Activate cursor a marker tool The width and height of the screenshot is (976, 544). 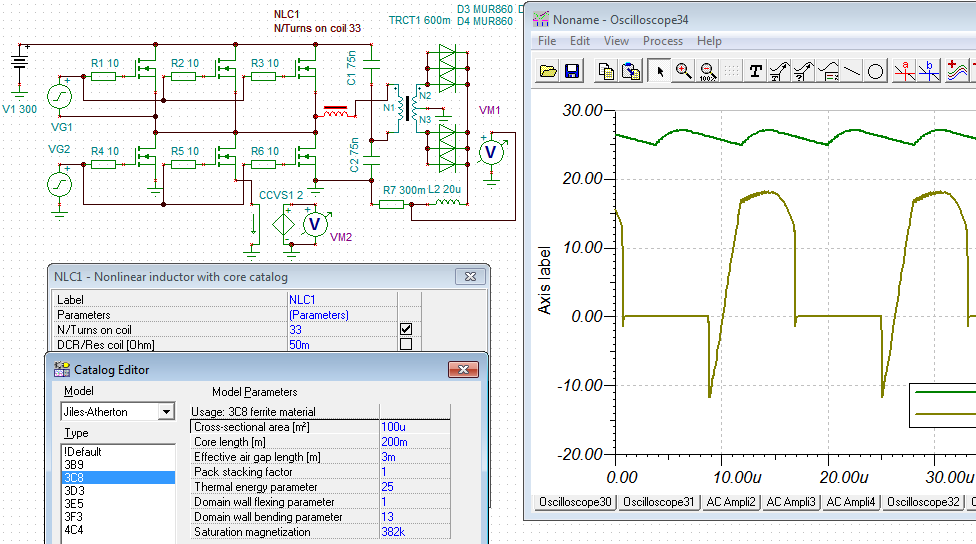coord(904,71)
